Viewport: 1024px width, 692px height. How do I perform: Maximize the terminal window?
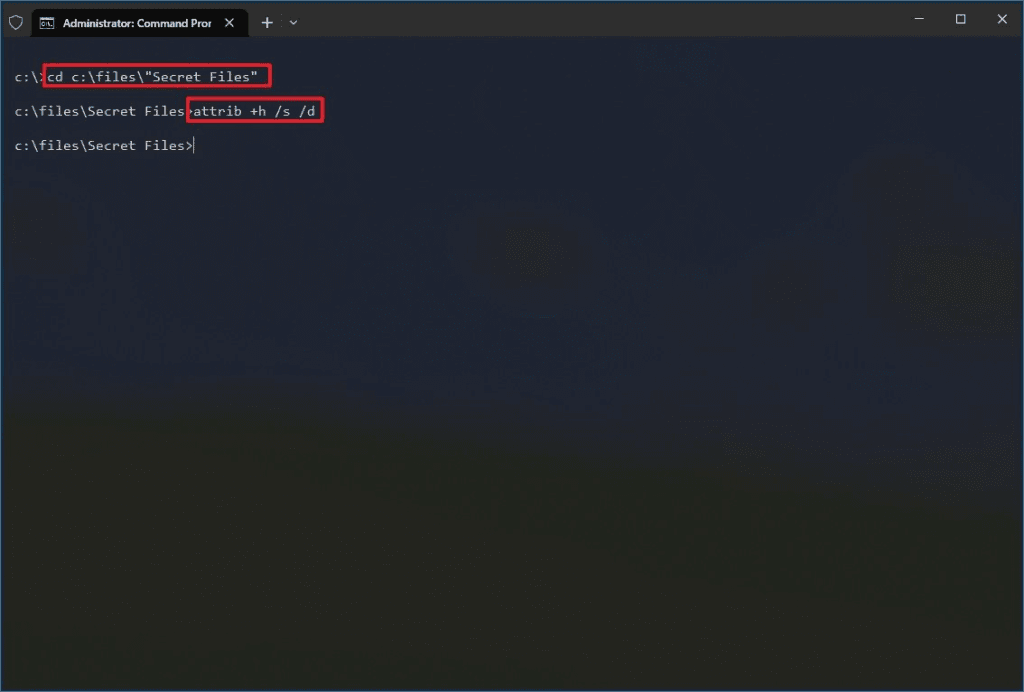pos(960,19)
